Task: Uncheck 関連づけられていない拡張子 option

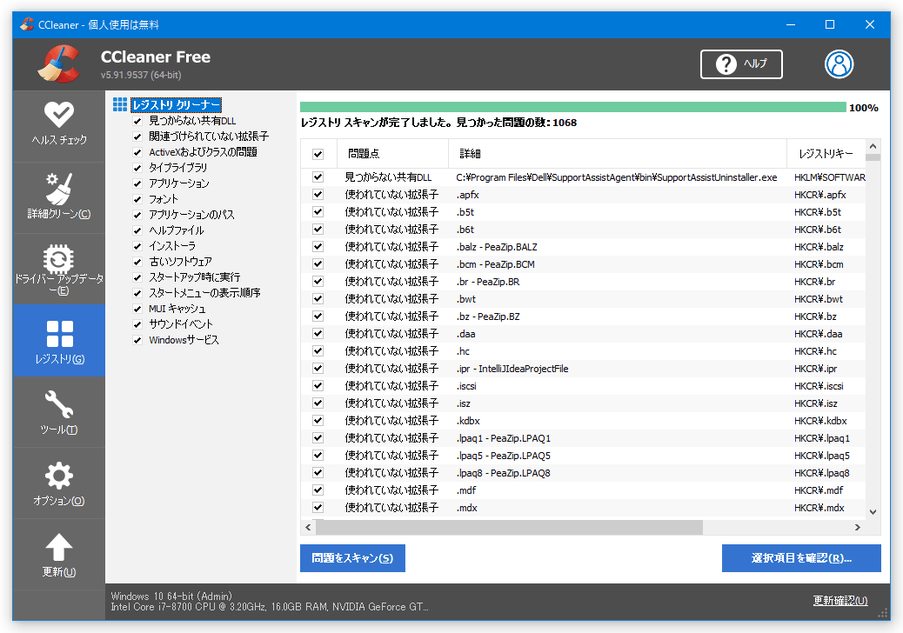Action: click(137, 137)
